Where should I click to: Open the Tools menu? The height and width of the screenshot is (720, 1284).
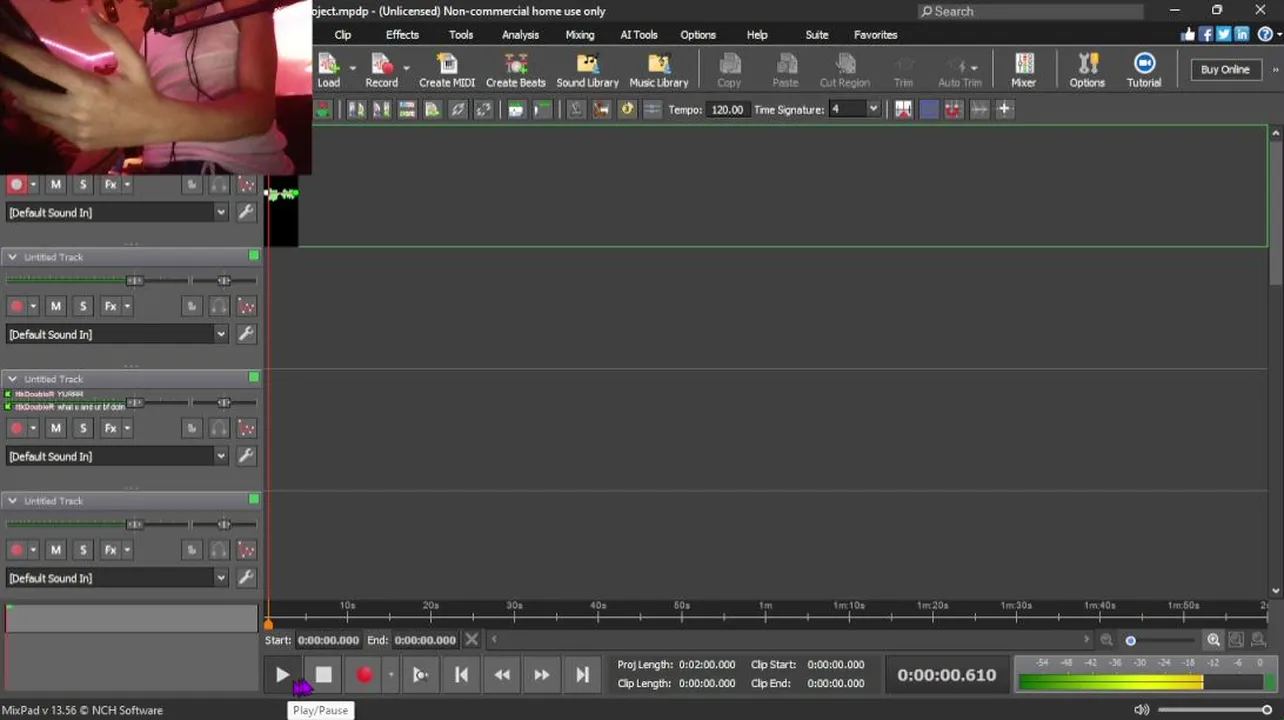click(461, 35)
